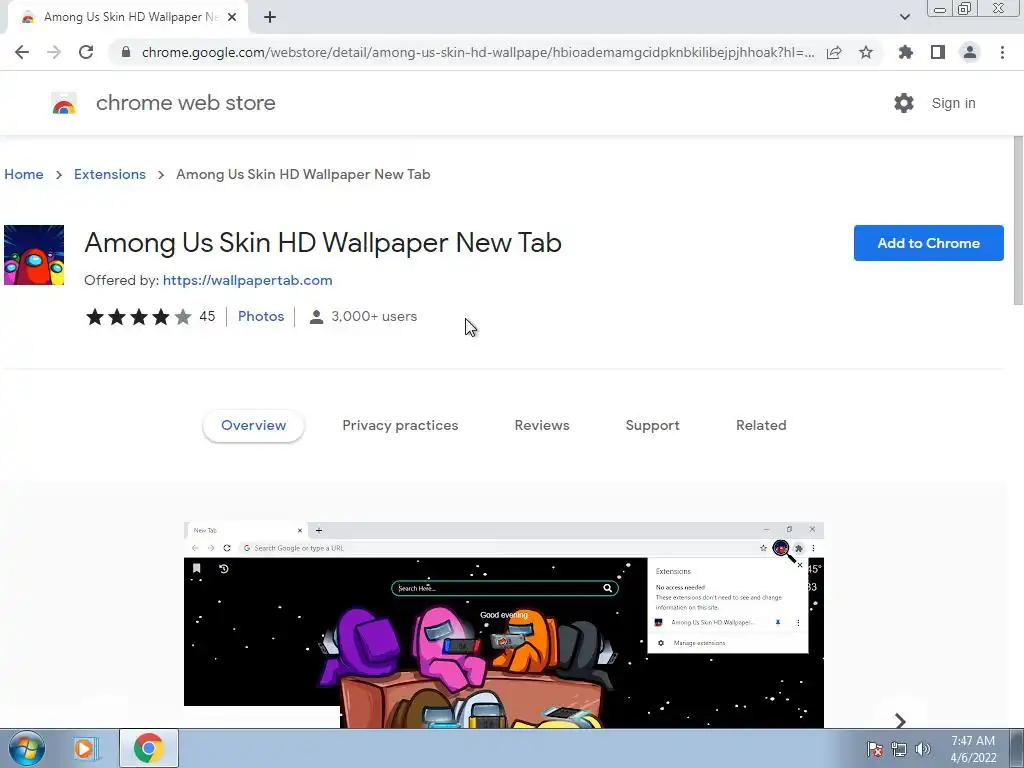Viewport: 1024px width, 768px height.
Task: Go back using the browser back arrow
Action: click(22, 52)
